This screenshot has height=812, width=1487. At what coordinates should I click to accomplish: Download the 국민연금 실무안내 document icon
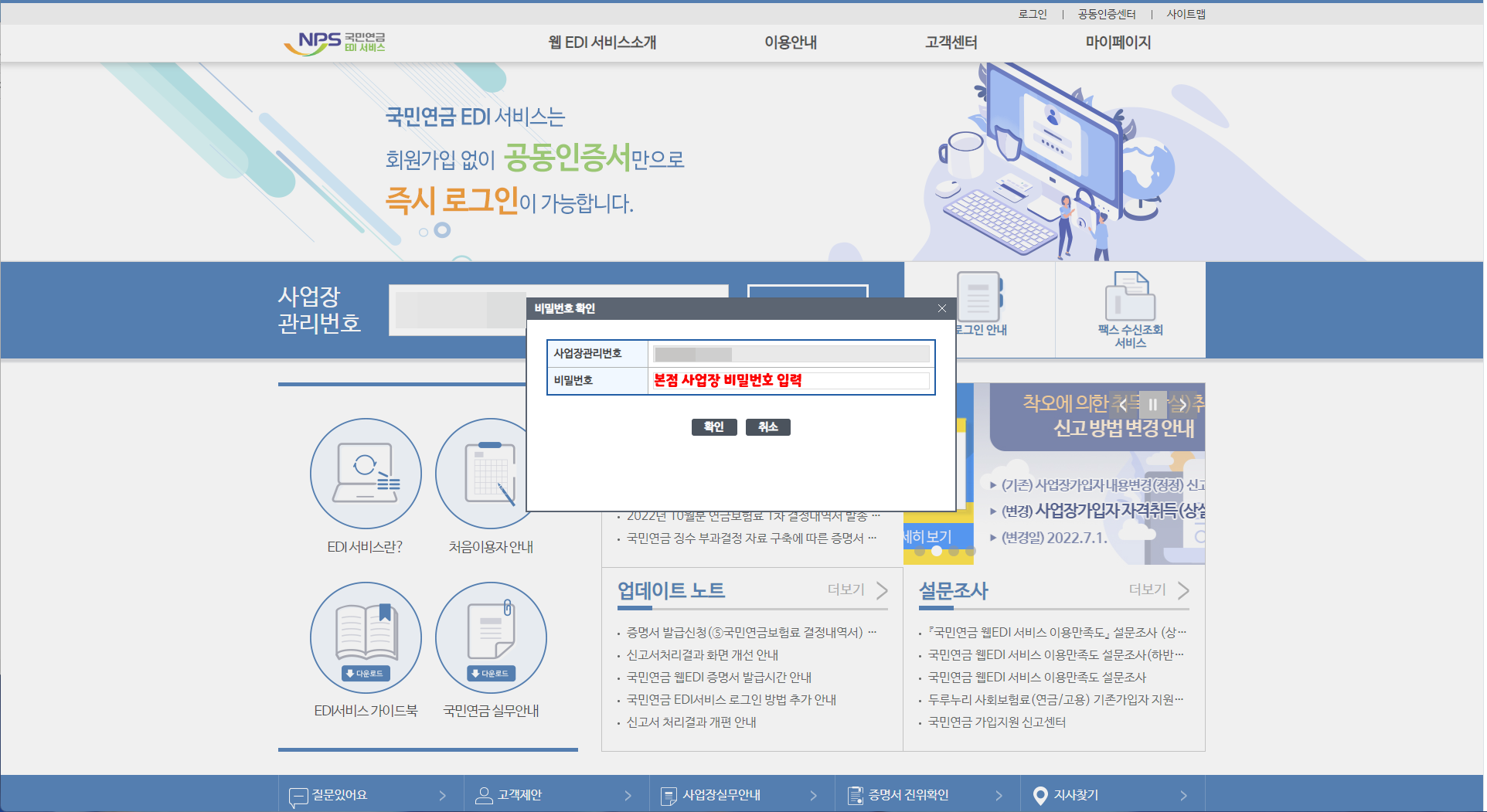tap(491, 637)
